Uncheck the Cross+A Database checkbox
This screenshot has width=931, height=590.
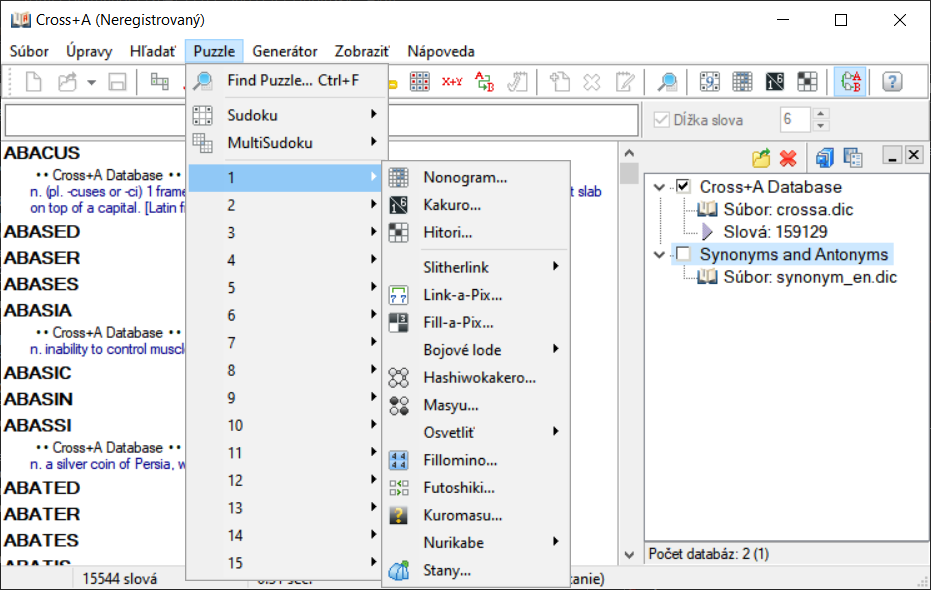pyautogui.click(x=683, y=187)
